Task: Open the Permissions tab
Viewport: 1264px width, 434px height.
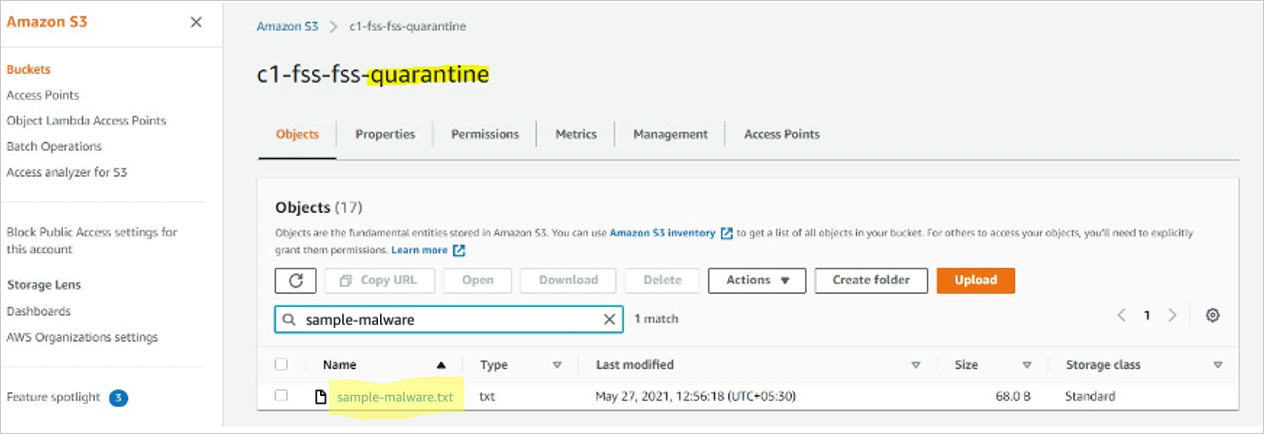Action: (x=485, y=134)
